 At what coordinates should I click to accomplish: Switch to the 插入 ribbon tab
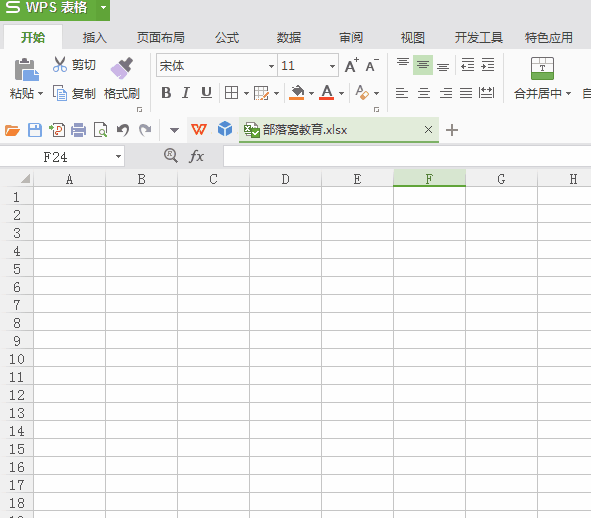tap(95, 37)
